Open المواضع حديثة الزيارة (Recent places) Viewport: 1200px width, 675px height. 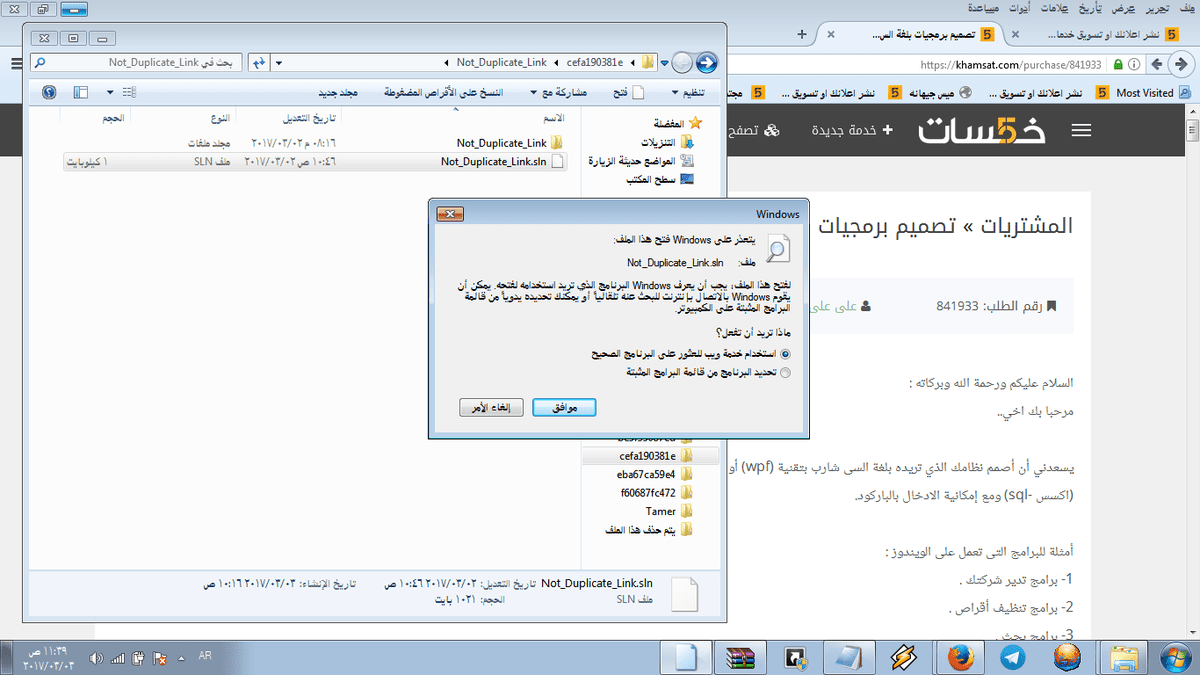(x=641, y=161)
